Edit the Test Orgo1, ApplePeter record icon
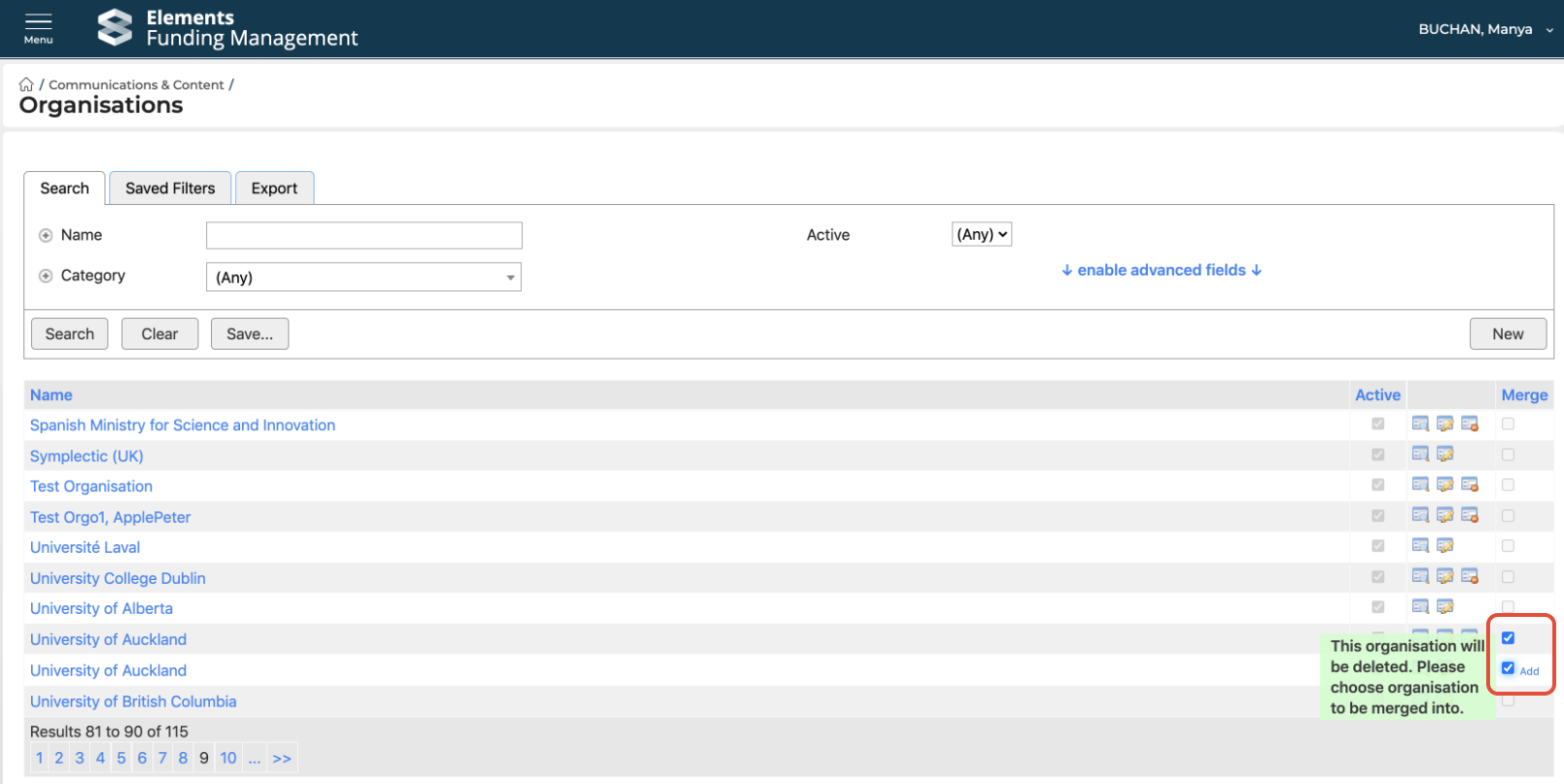This screenshot has height=784, width=1564. pos(1445,515)
